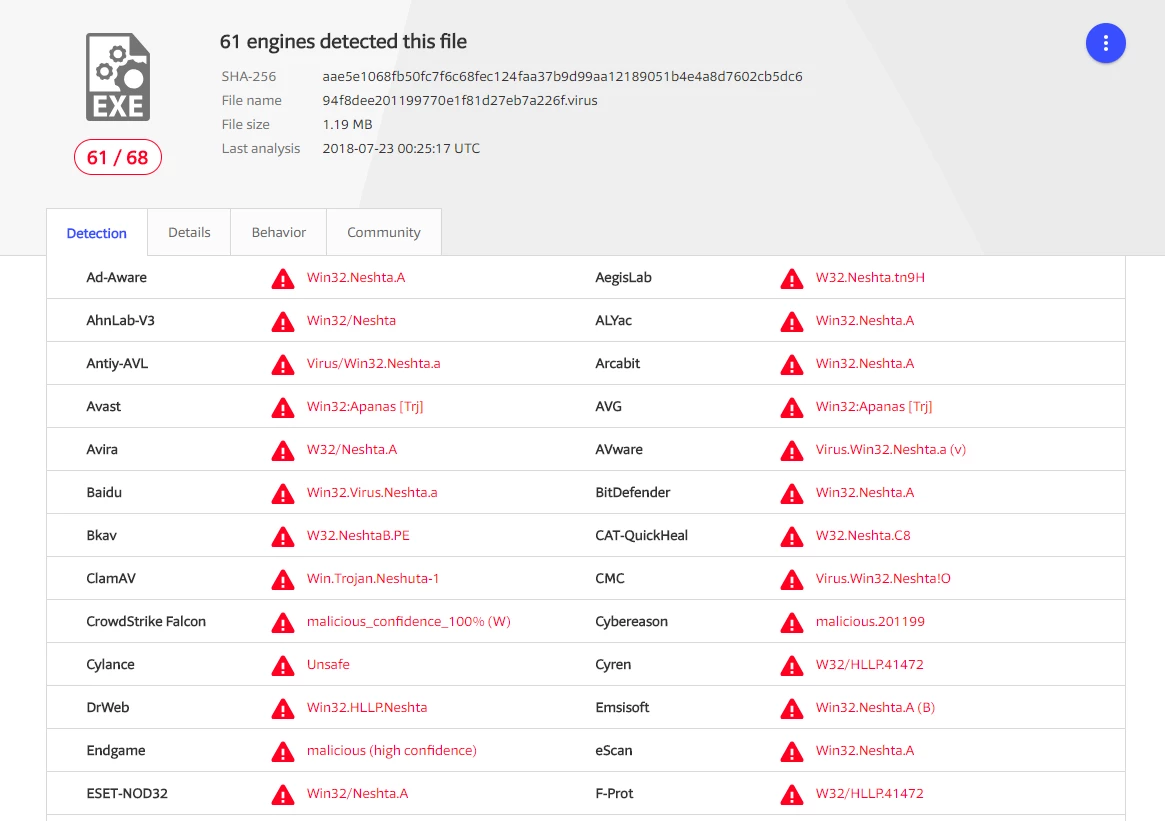This screenshot has height=821, width=1165.
Task: Click the warning icon in CrowdStrike Falcon row
Action: click(282, 623)
